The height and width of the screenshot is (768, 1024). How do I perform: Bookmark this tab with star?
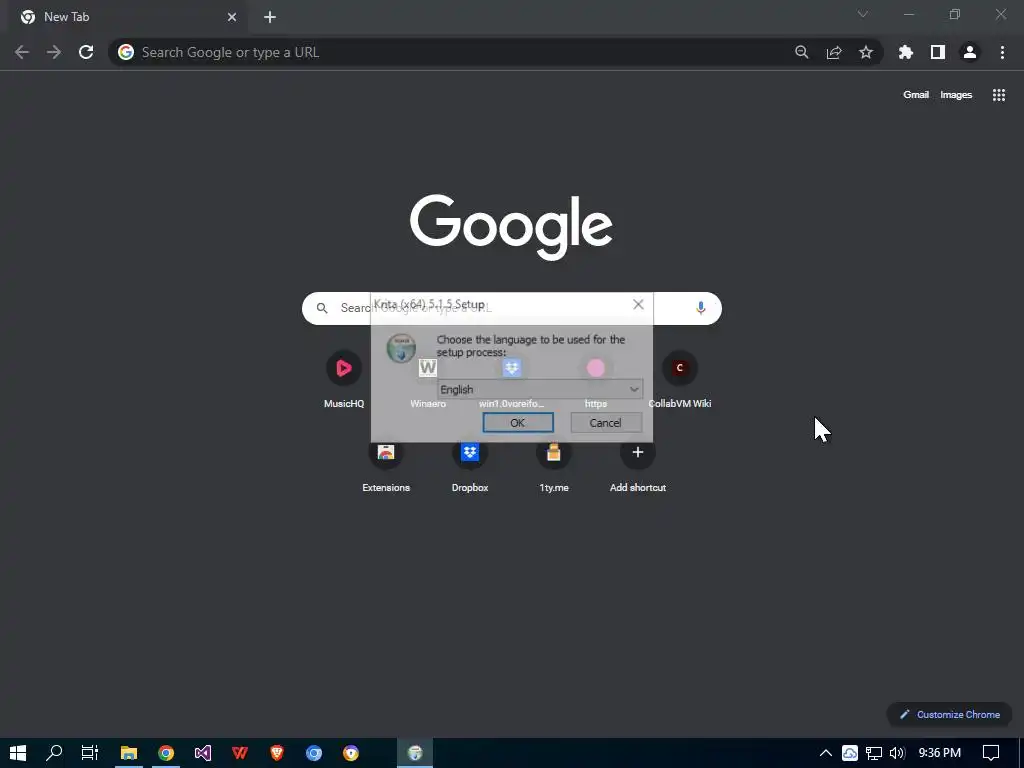coord(866,52)
